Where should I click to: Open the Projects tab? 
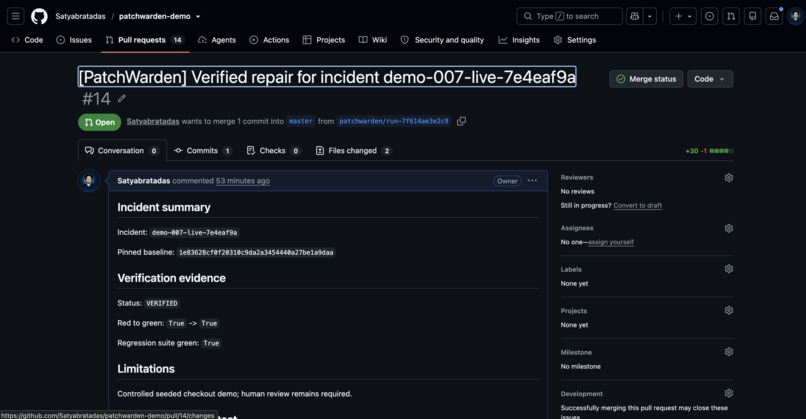tap(324, 40)
